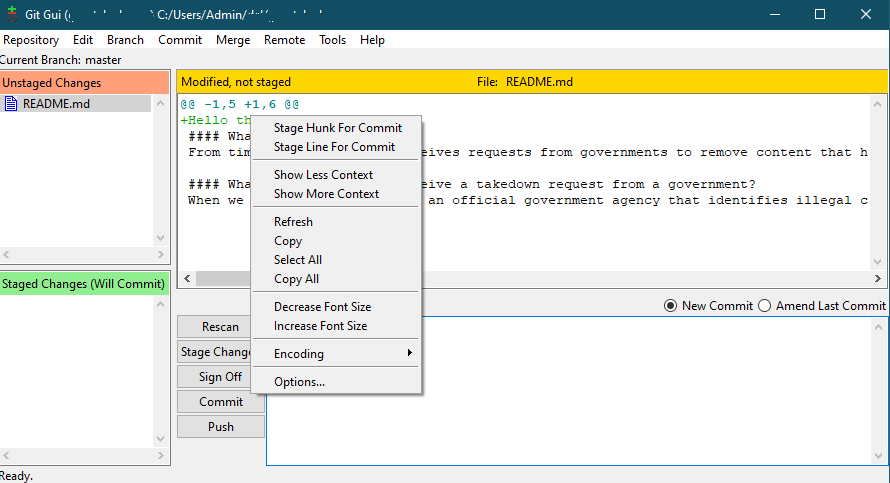Click the diff hunk header @@ -1,5 +1,6 @@
890x483 pixels.
[x=240, y=104]
